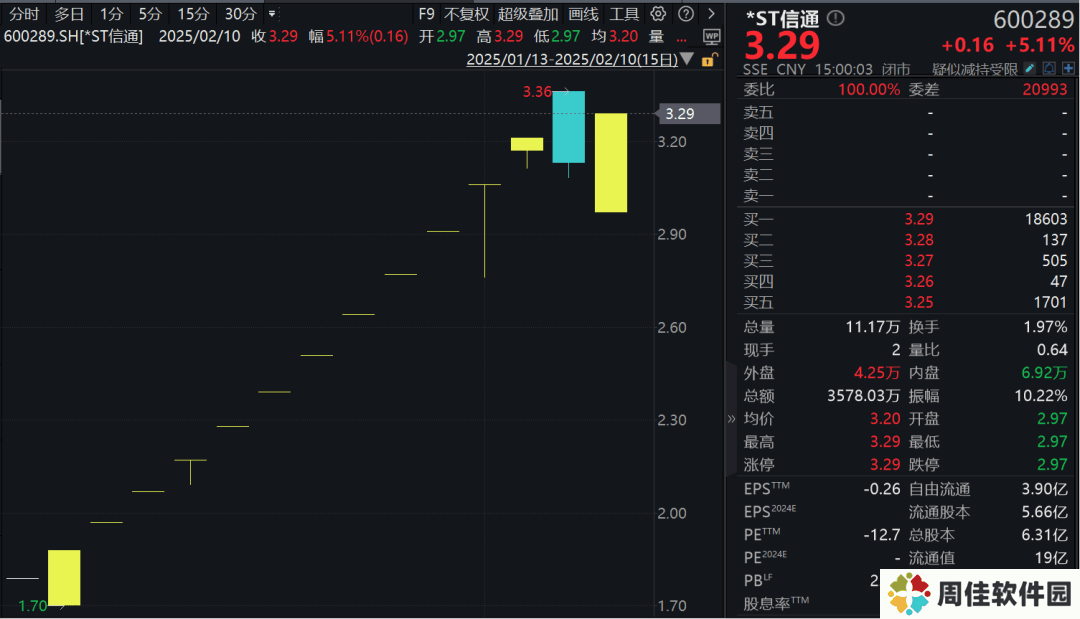Open the date range dropdown triangle
This screenshot has width=1080, height=619.
[x=687, y=59]
